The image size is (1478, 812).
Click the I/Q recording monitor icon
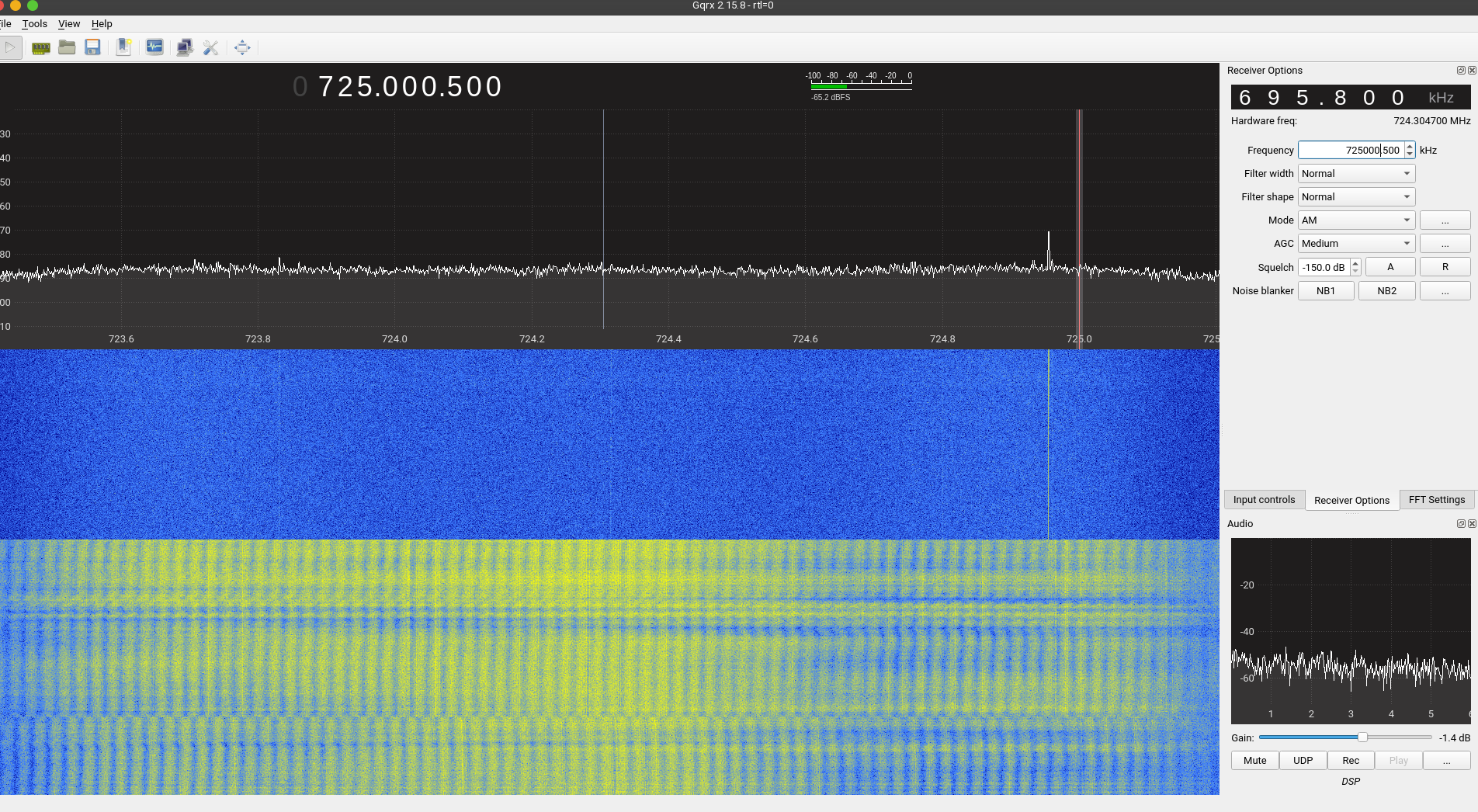click(x=154, y=47)
